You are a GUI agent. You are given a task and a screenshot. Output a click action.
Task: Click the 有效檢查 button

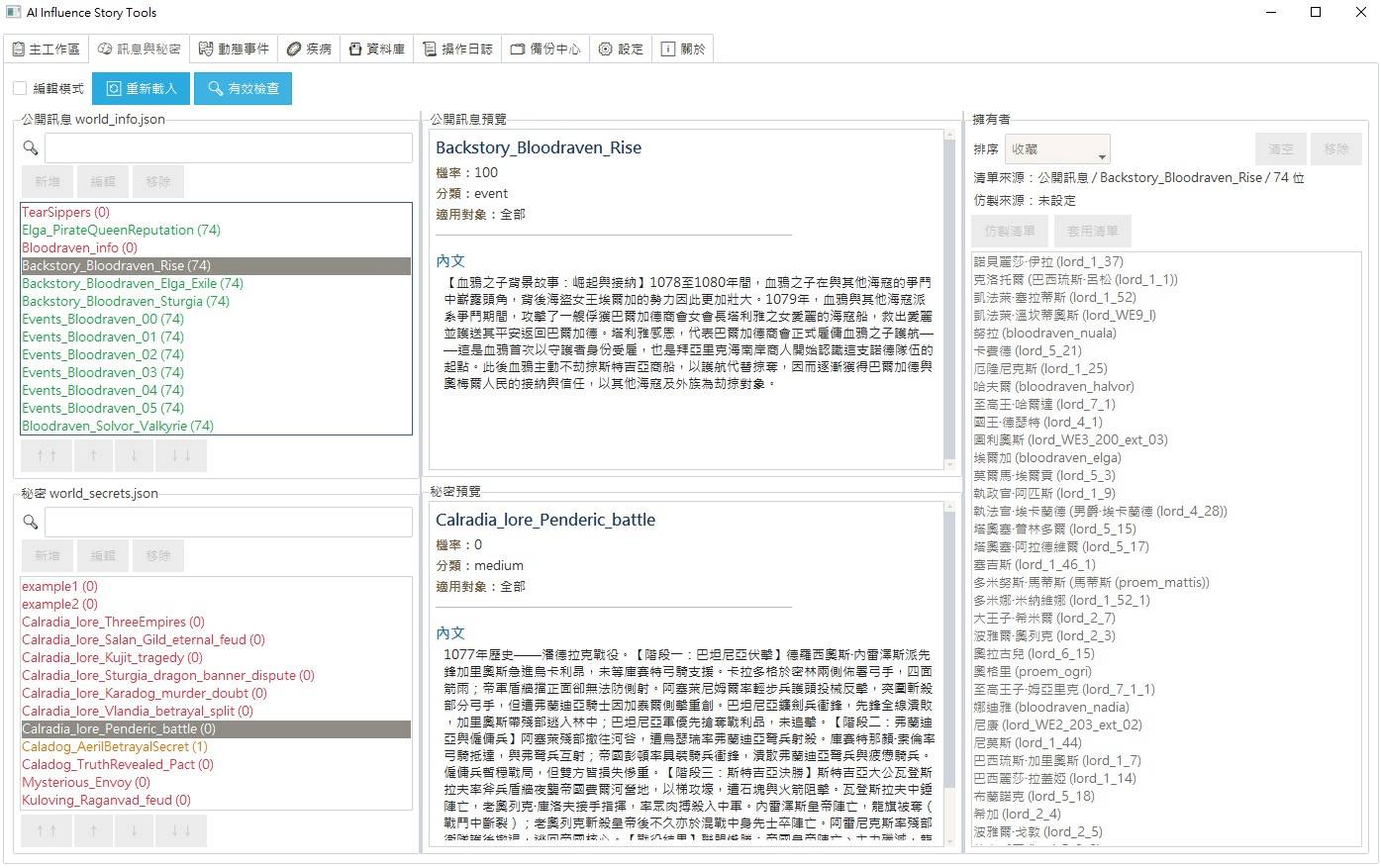(243, 88)
